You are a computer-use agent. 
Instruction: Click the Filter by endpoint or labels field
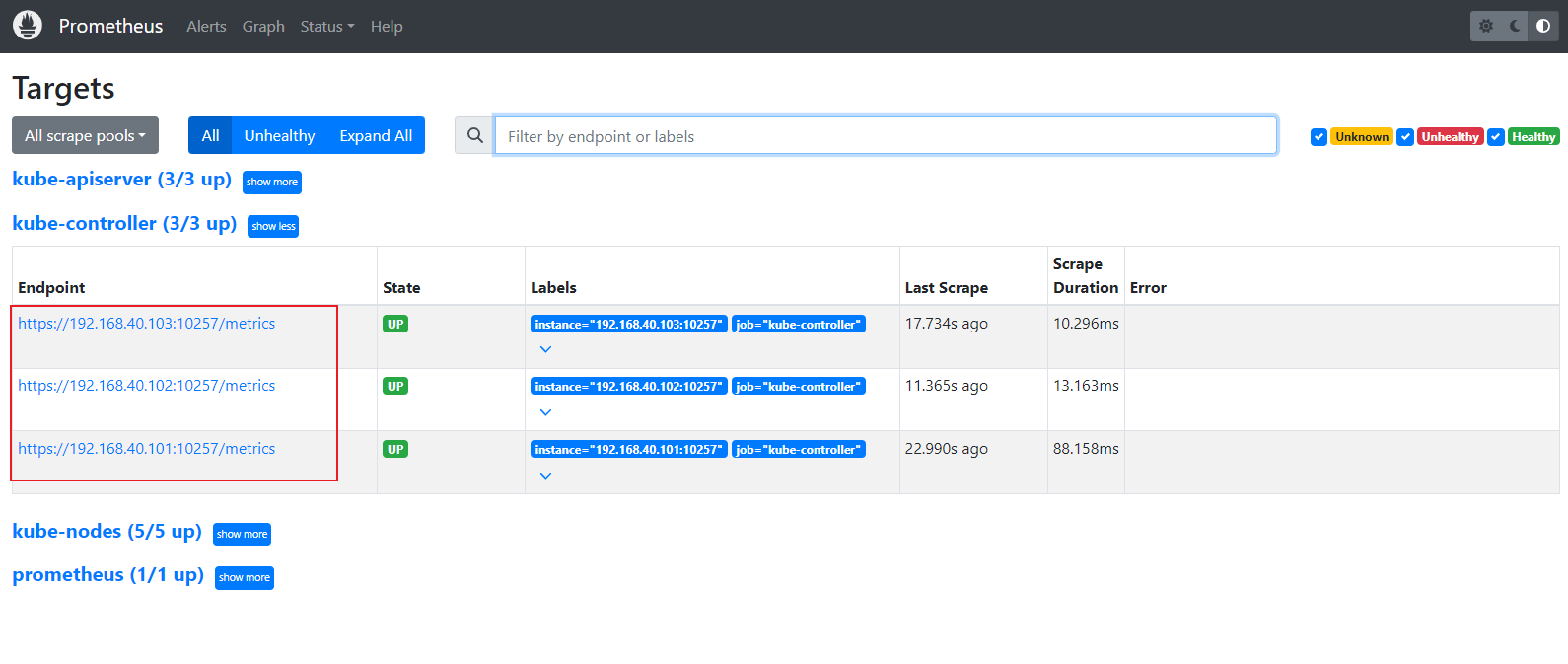[885, 136]
